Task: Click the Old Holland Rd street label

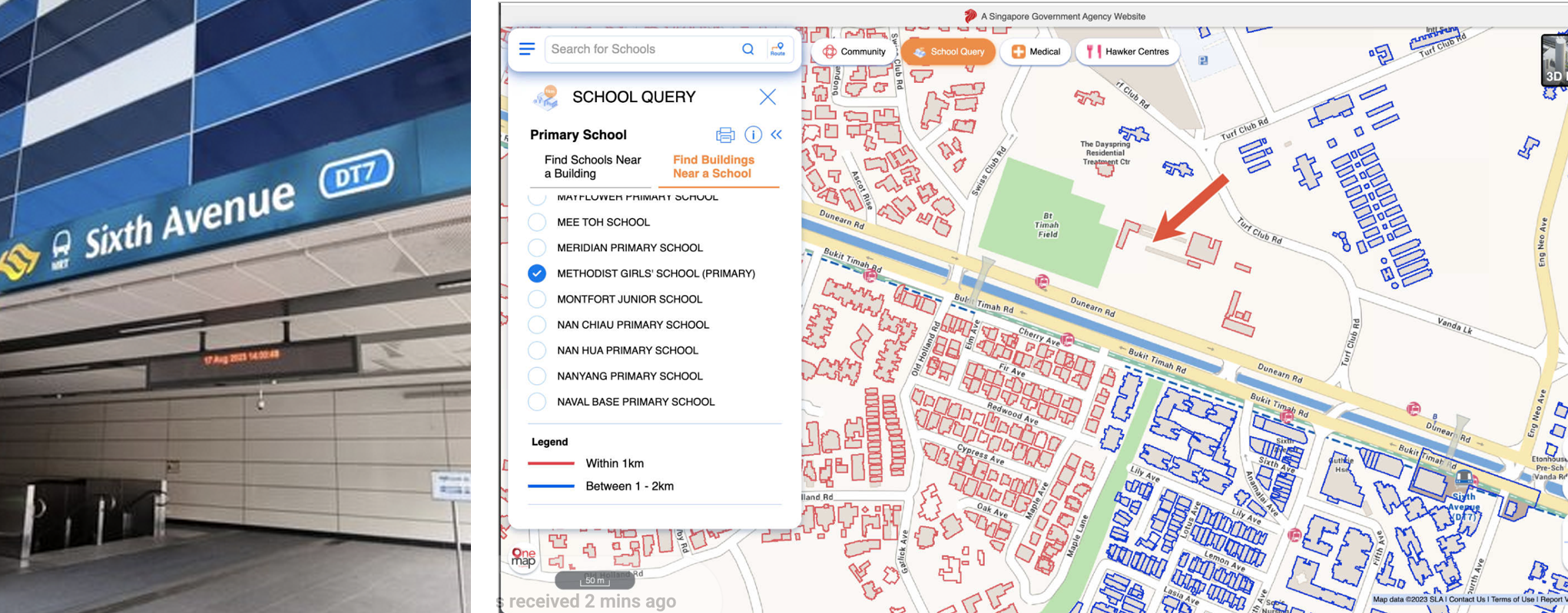Action: point(926,347)
